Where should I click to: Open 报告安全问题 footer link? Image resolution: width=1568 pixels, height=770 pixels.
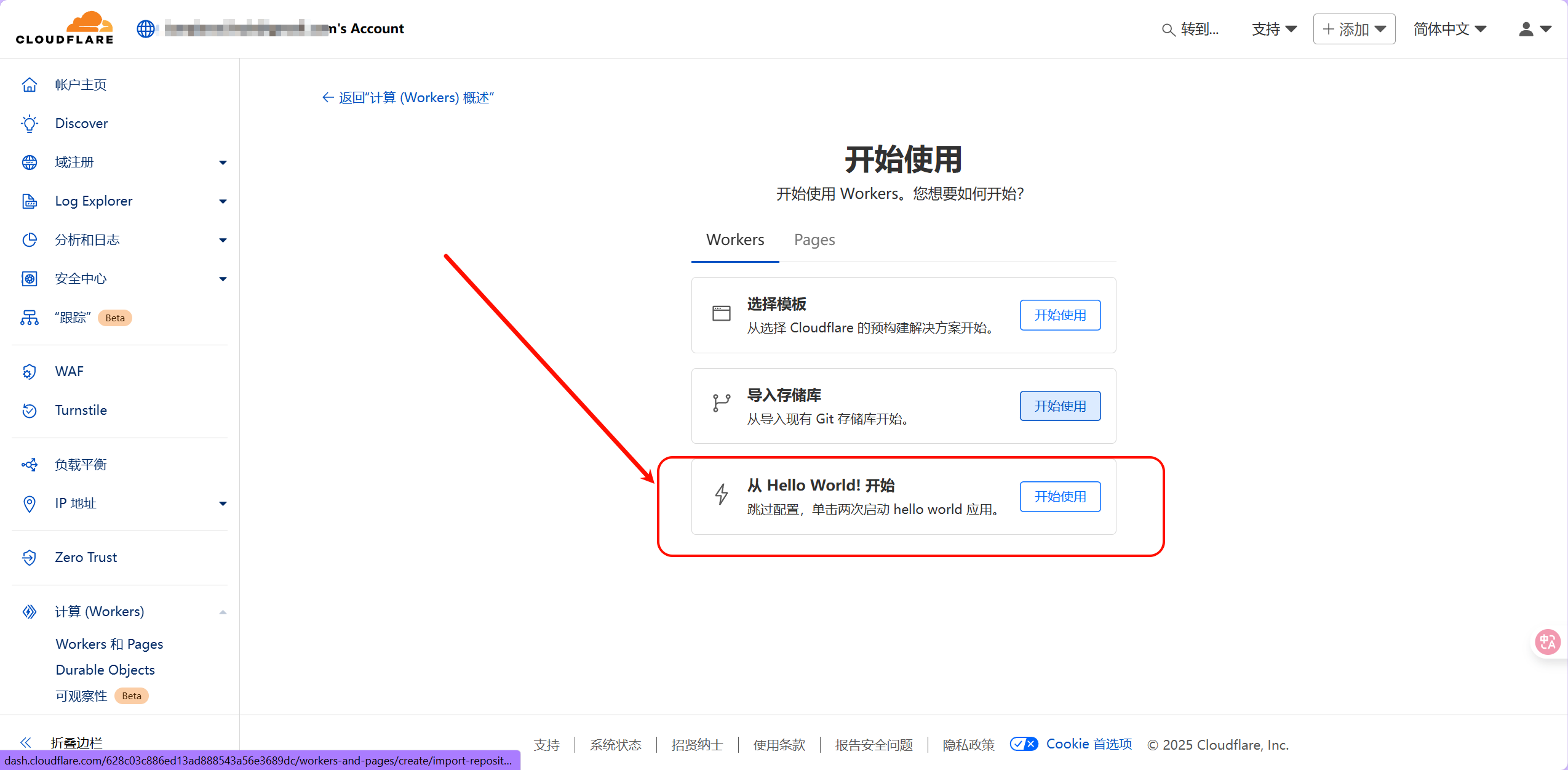tap(874, 745)
